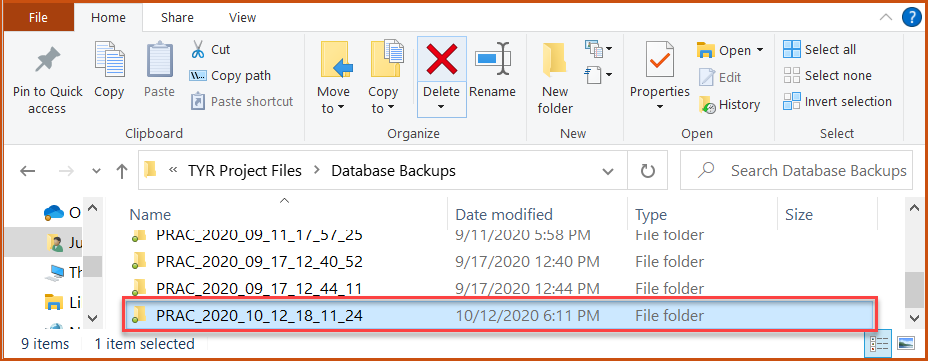Click the red X Delete icon

coord(442,60)
